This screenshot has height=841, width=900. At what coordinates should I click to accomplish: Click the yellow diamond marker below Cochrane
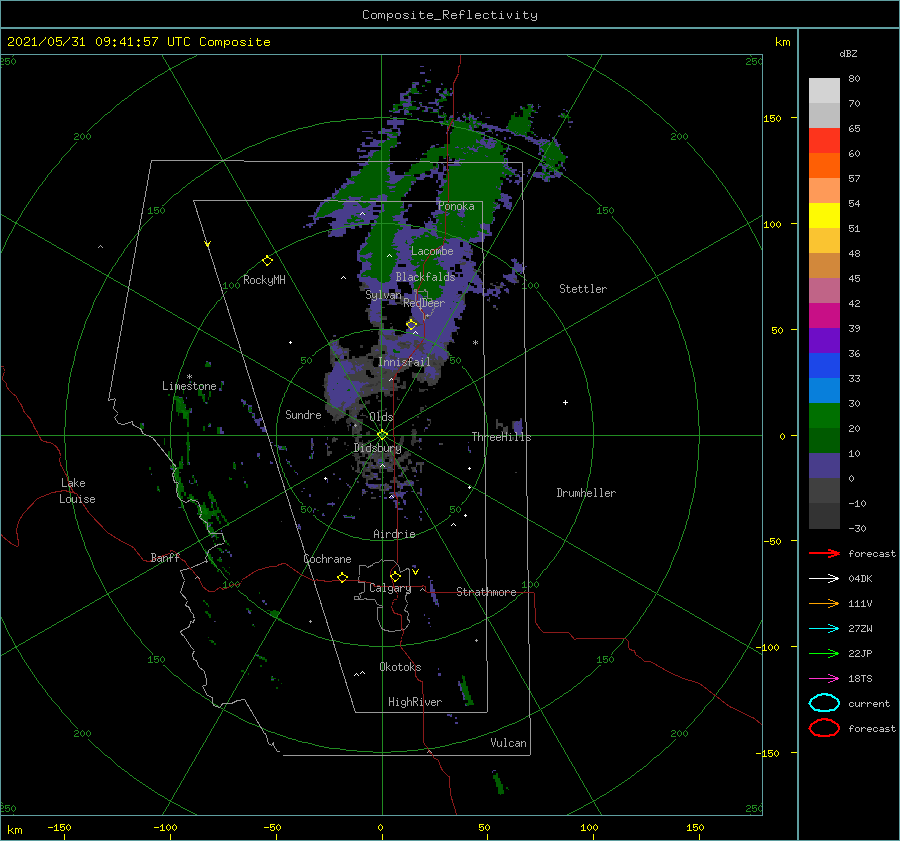[x=342, y=577]
